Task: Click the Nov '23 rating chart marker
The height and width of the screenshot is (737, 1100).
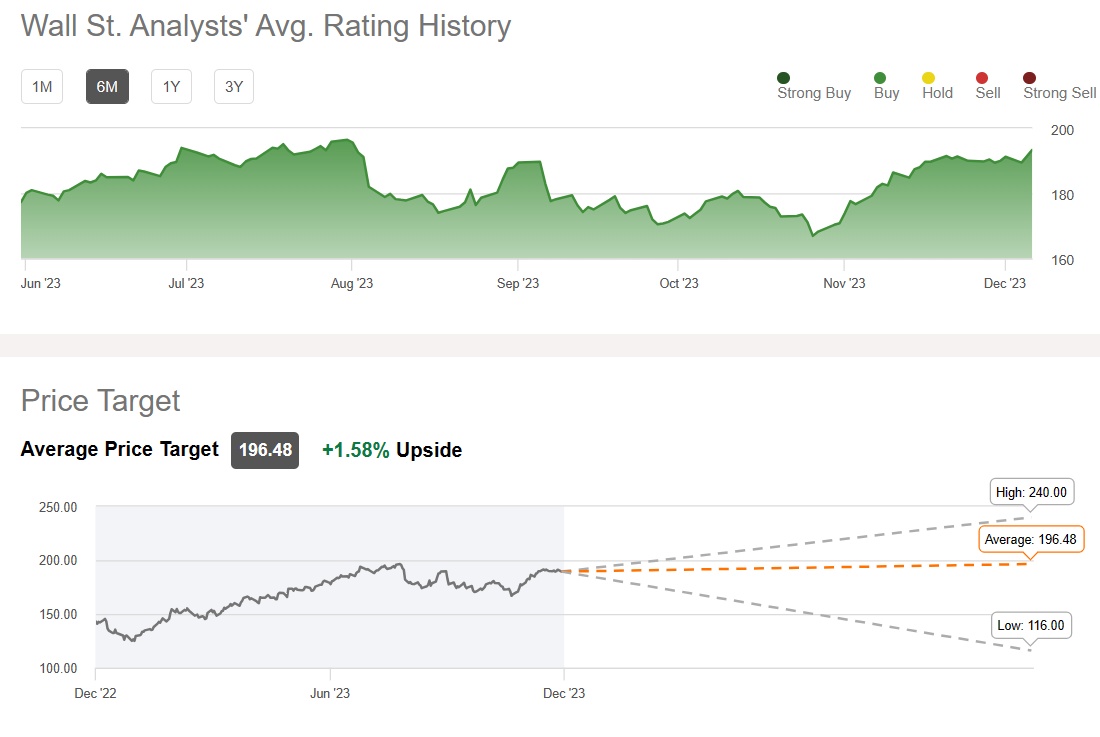Action: (x=844, y=284)
